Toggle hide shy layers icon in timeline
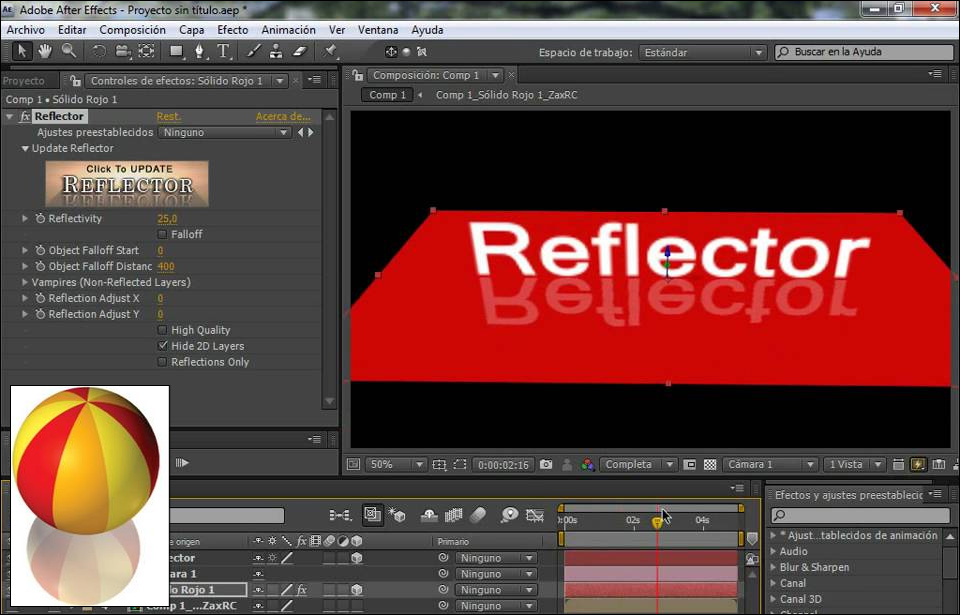 point(429,516)
